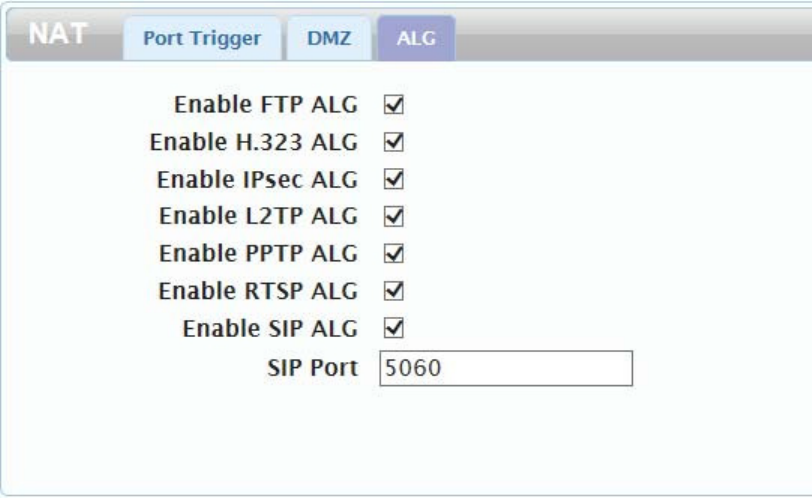Deselect the SIP ALG checkbox
The image size is (812, 498).
(394, 327)
